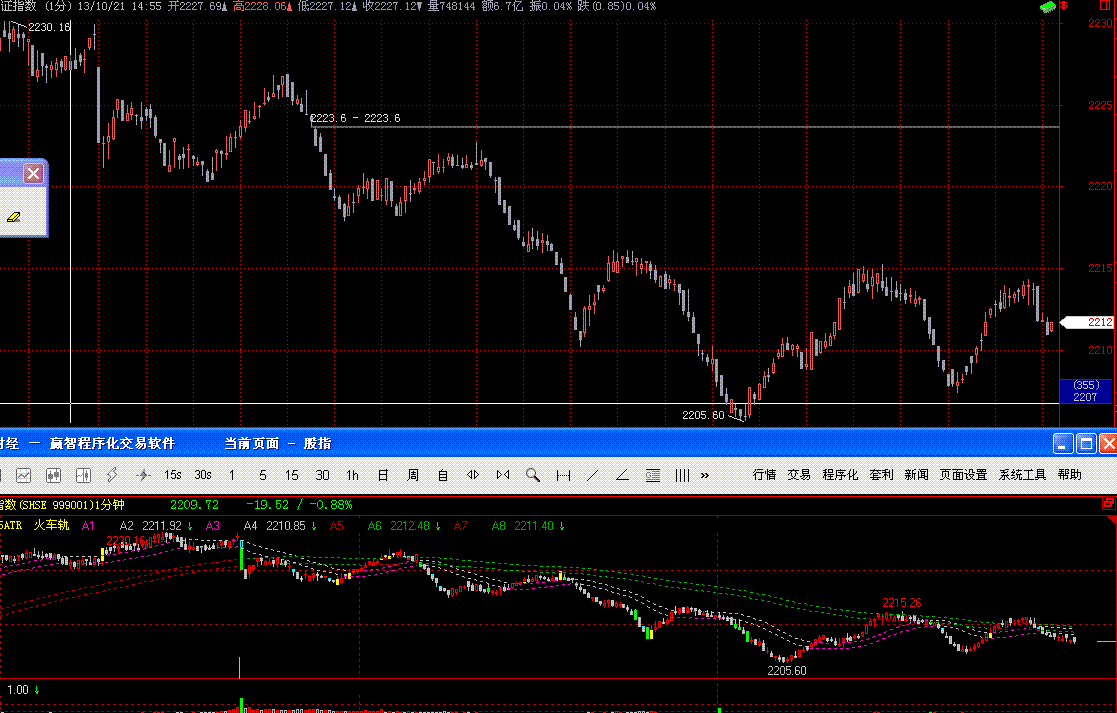The image size is (1117, 713).
Task: Open the 程序化 menu
Action: click(x=840, y=475)
